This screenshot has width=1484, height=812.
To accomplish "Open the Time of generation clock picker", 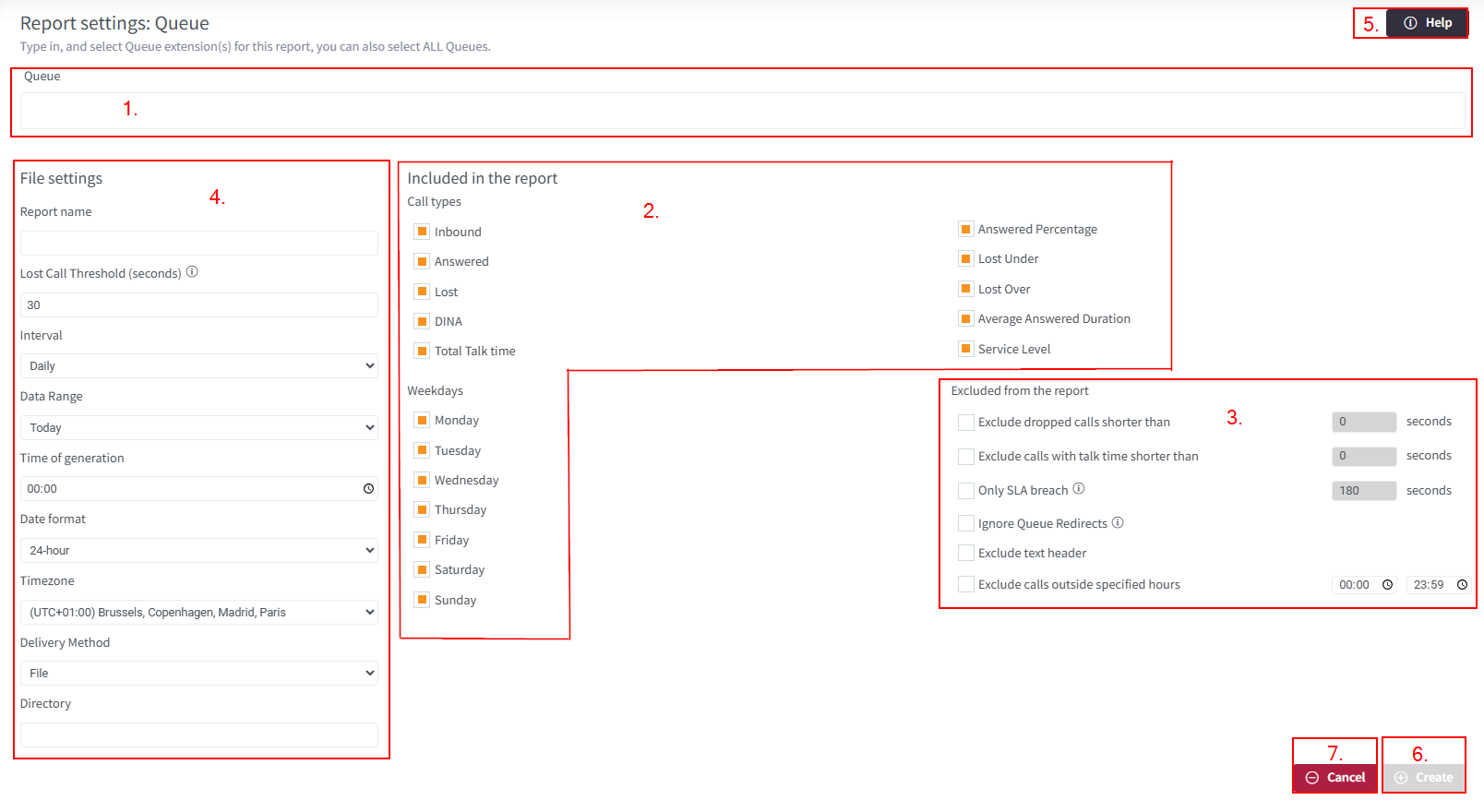I will click(x=368, y=489).
